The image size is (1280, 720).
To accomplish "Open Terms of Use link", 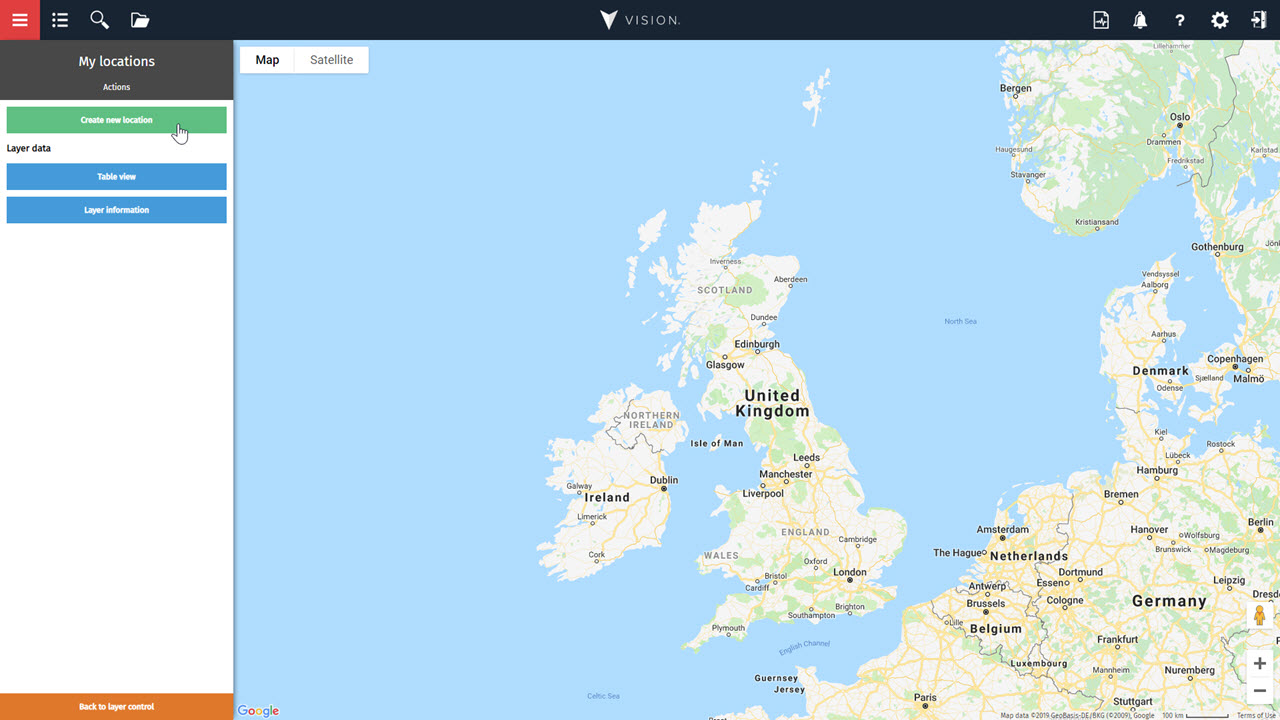I will click(x=1256, y=715).
